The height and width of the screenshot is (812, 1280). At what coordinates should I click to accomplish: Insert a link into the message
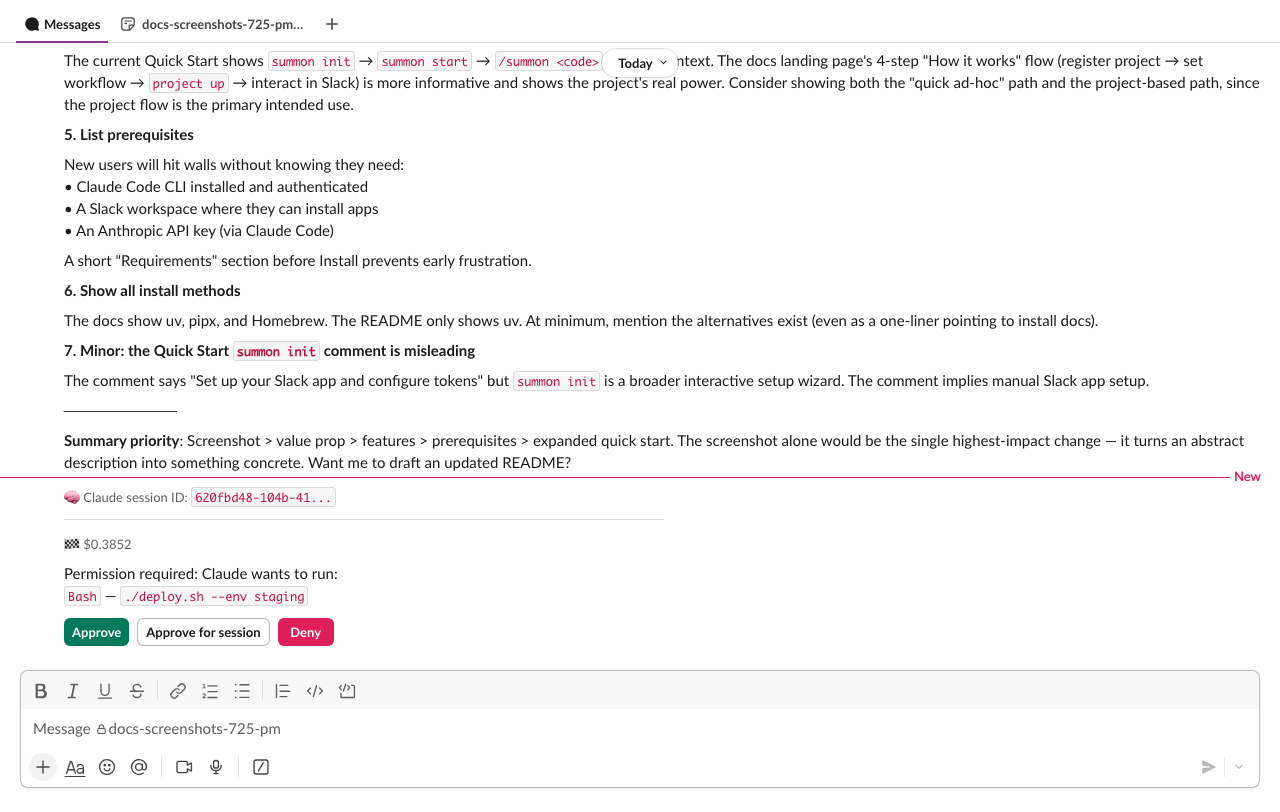(x=178, y=691)
